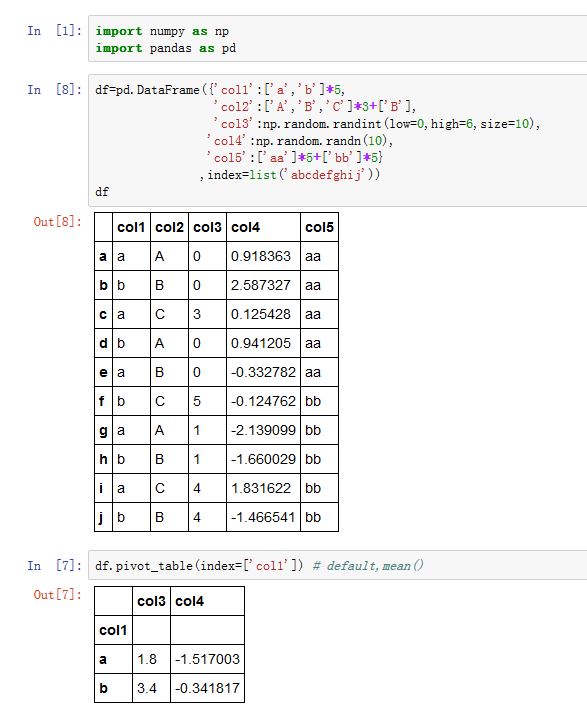This screenshot has height=716, width=587.
Task: Click row index h in the Out[8] table
Action: click(x=103, y=459)
